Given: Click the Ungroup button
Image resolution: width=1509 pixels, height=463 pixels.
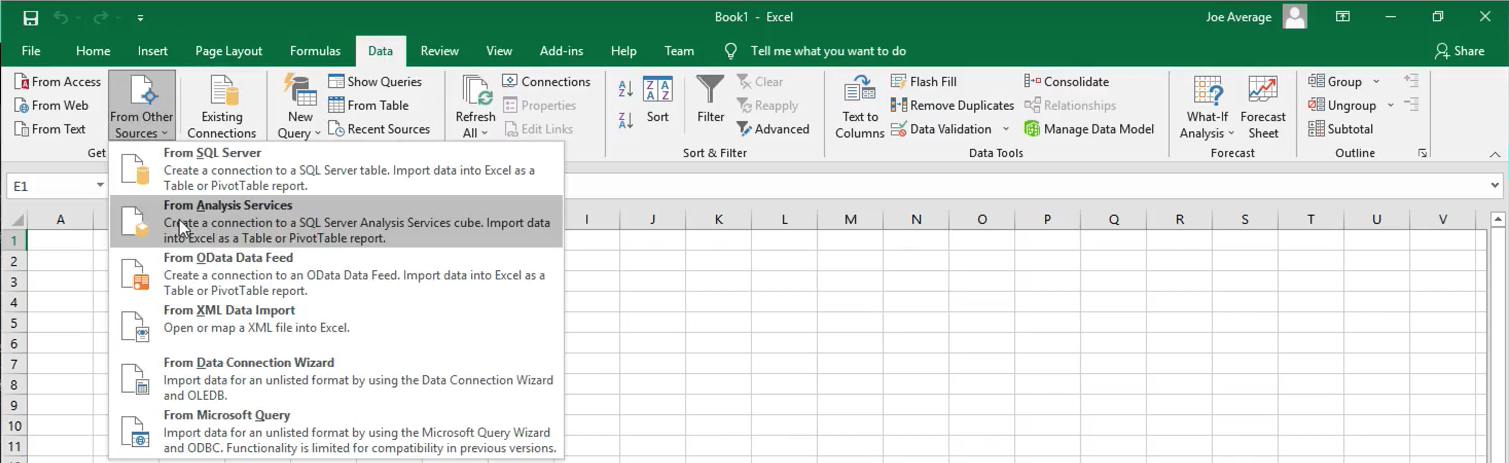Looking at the screenshot, I should coord(1342,105).
